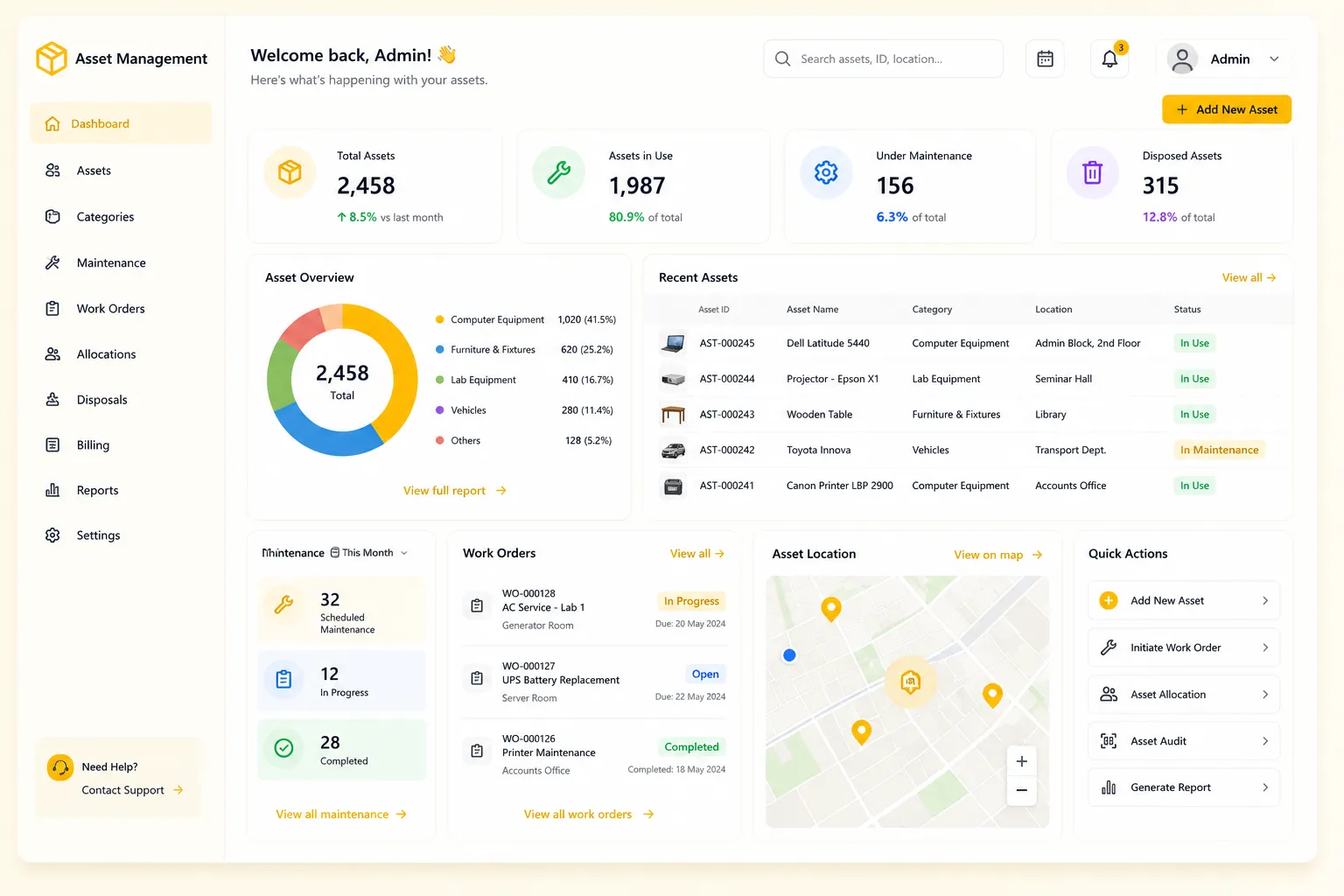The height and width of the screenshot is (896, 1344).
Task: Click the Disposed Assets trash icon
Action: [1092, 172]
